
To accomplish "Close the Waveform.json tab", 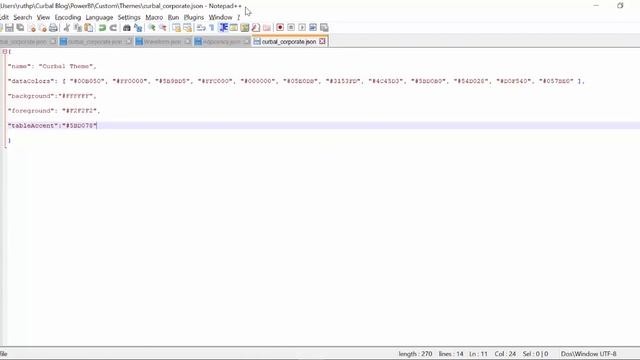I will click(187, 42).
